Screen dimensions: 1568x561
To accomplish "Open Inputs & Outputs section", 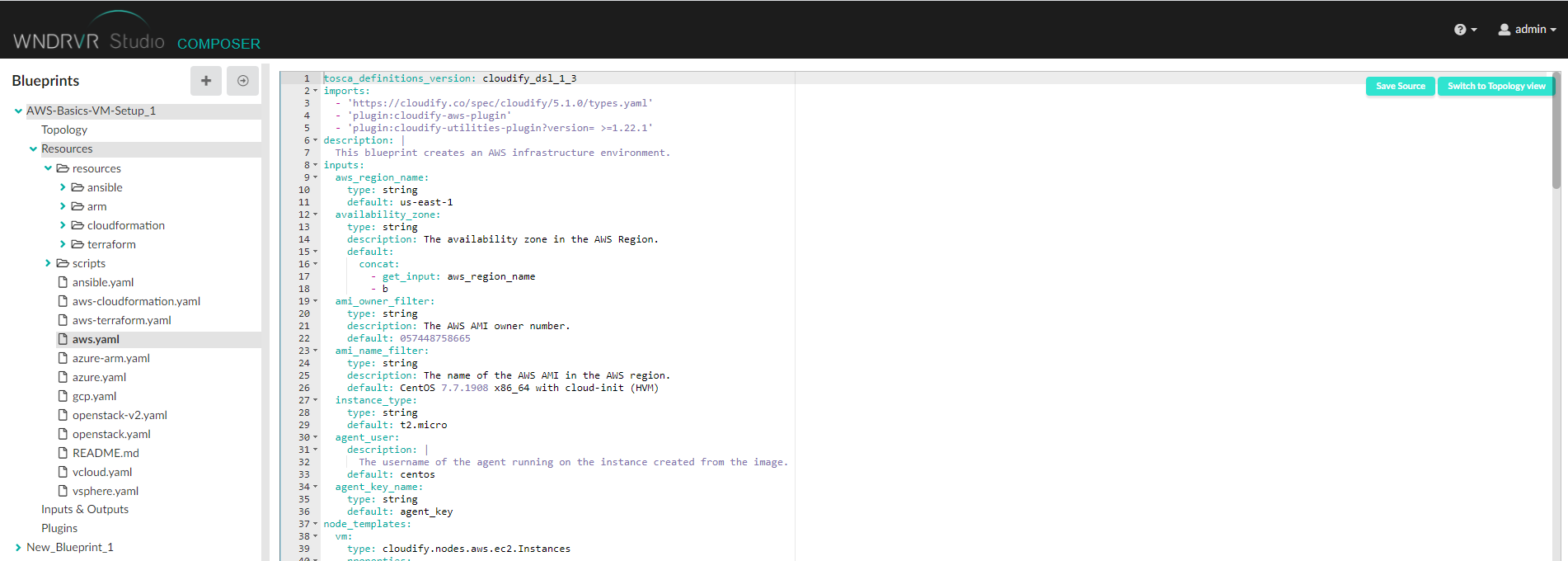I will tap(85, 509).
